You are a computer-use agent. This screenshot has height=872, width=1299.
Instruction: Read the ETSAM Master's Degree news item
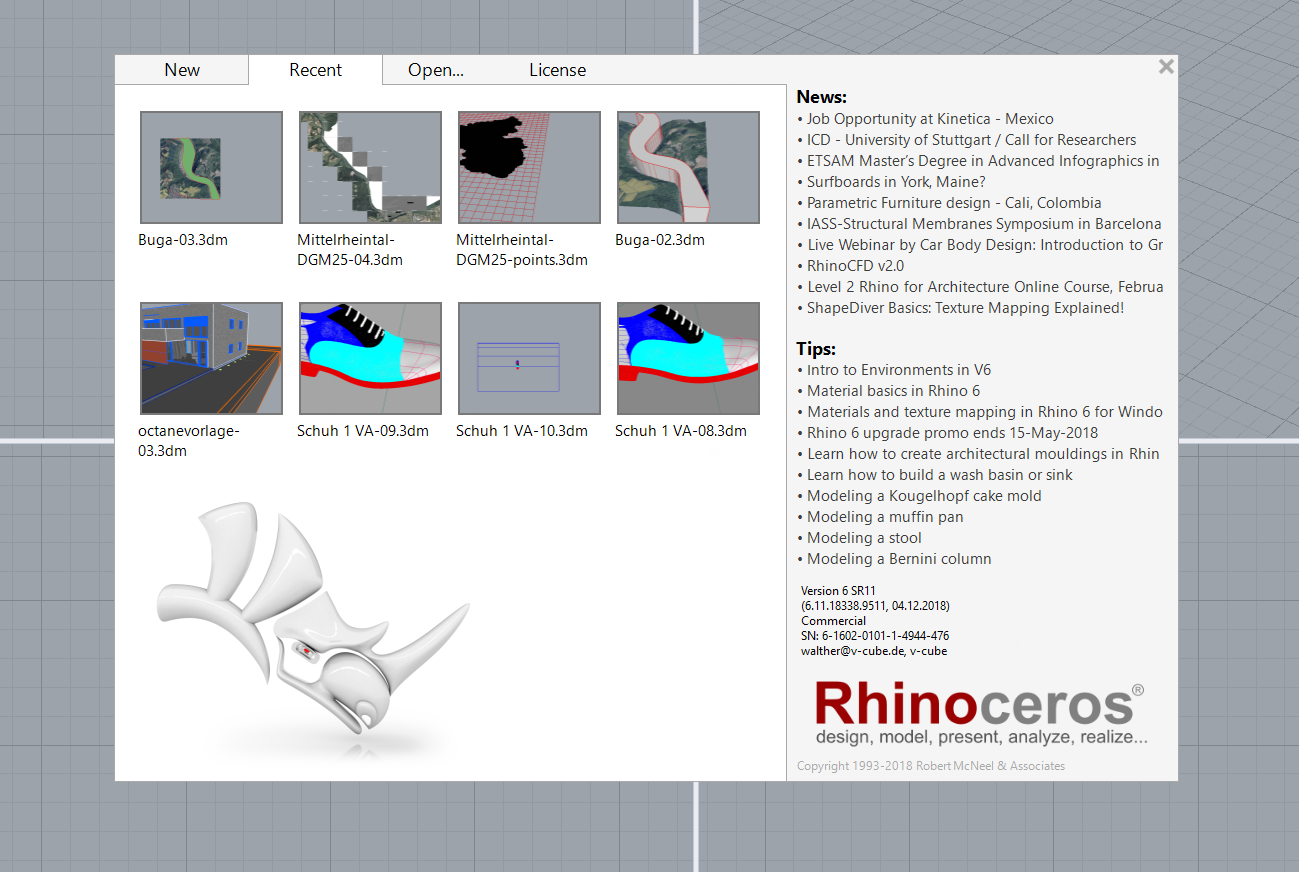point(983,161)
